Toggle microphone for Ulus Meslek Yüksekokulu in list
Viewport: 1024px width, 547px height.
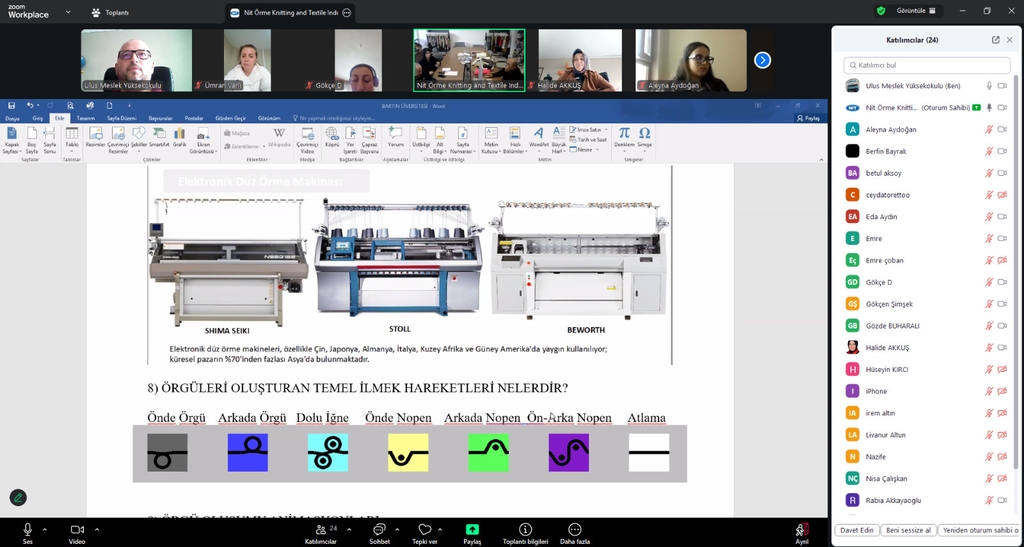tap(988, 86)
